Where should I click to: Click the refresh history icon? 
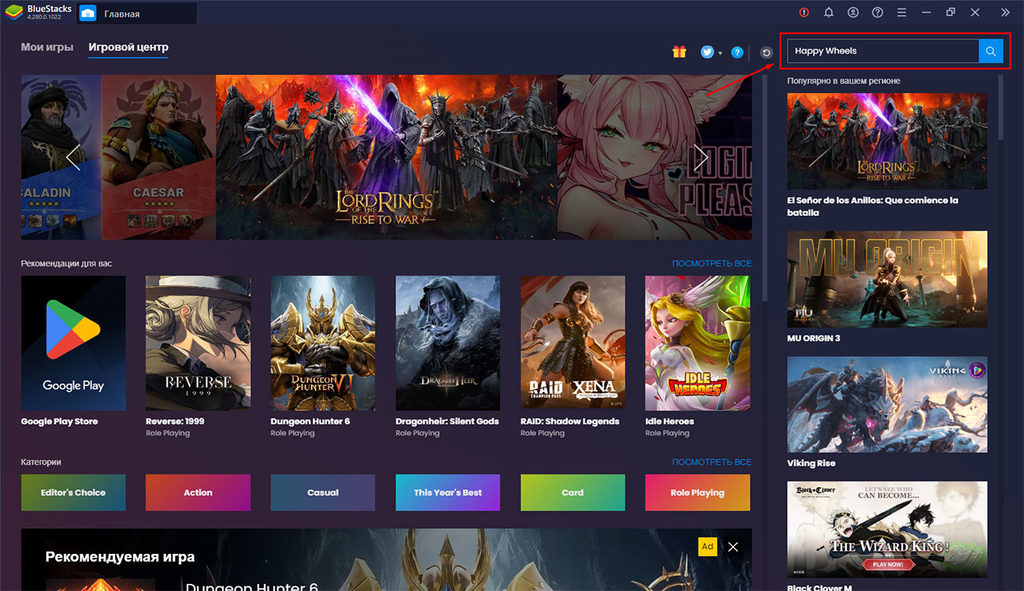point(766,52)
